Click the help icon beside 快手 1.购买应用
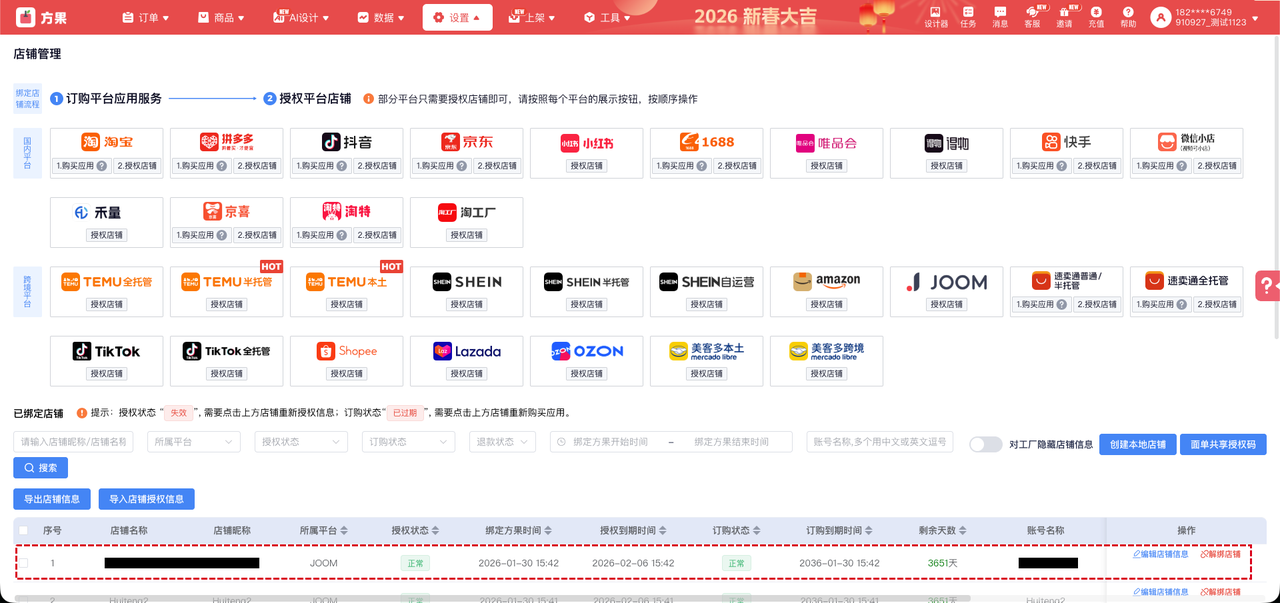Viewport: 1280px width, 603px height. point(1061,166)
